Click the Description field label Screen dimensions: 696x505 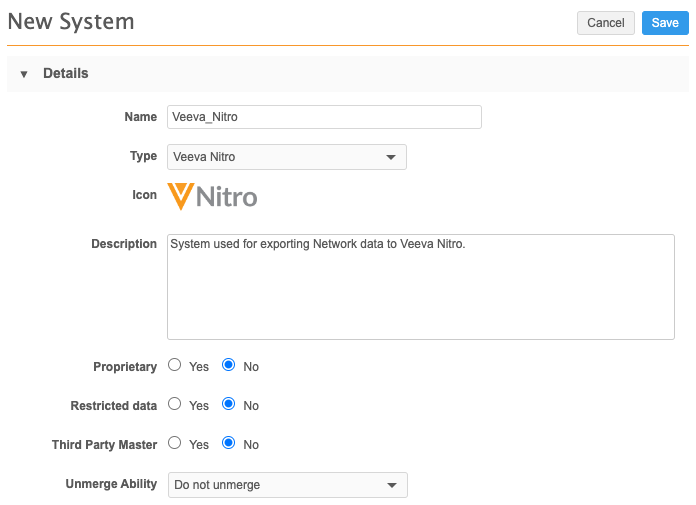click(124, 244)
